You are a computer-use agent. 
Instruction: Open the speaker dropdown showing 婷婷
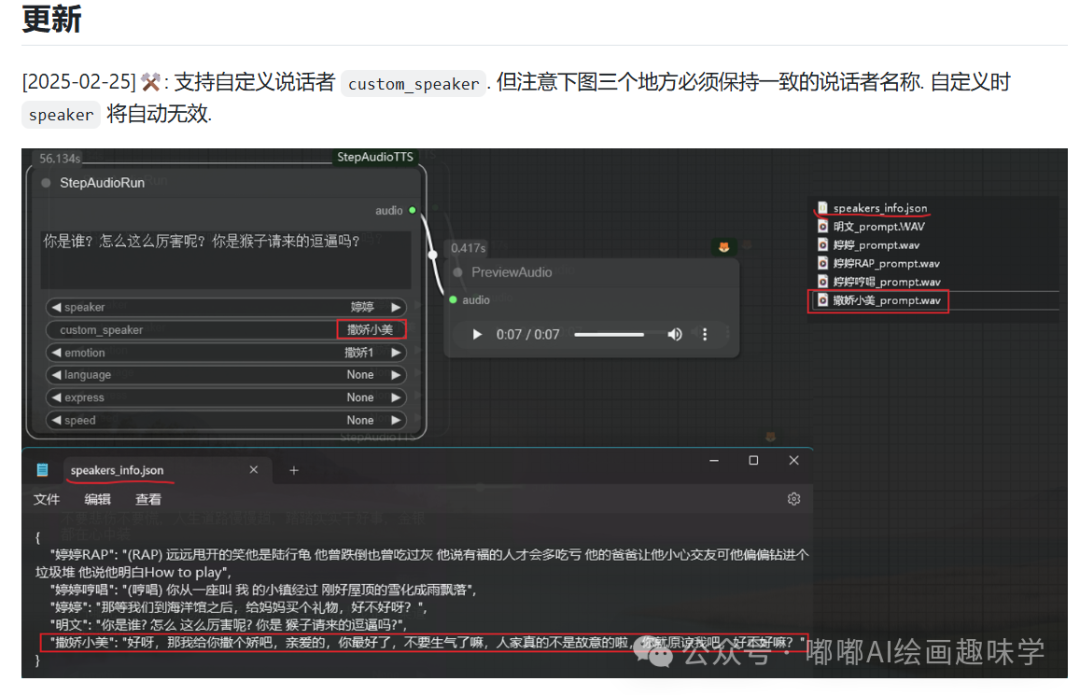click(x=226, y=307)
